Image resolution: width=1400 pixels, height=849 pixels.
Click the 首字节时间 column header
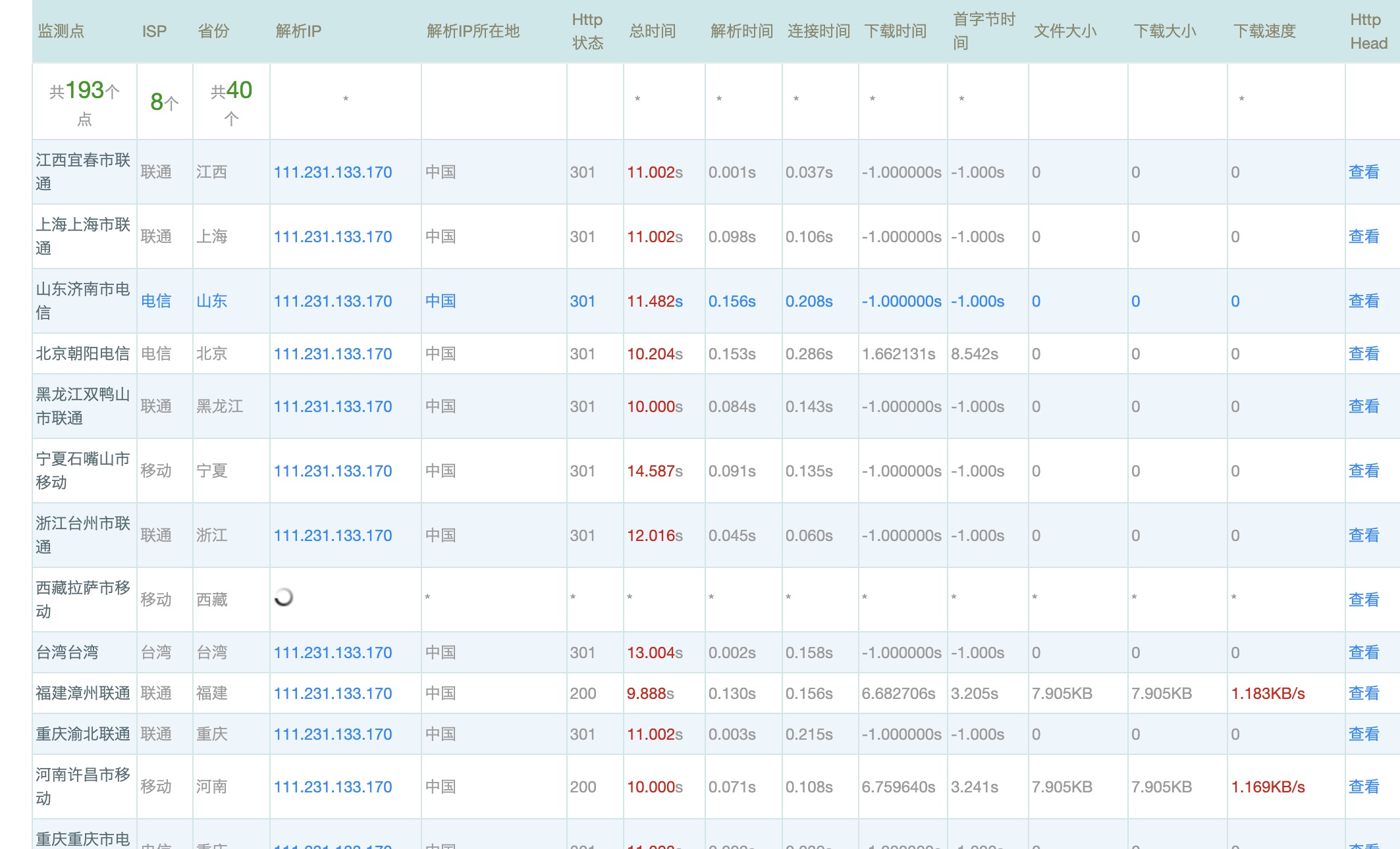point(984,31)
